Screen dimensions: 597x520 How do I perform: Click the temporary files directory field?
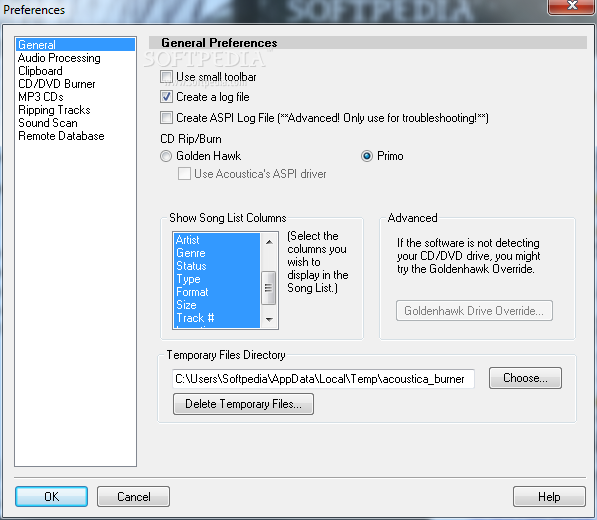(x=323, y=379)
